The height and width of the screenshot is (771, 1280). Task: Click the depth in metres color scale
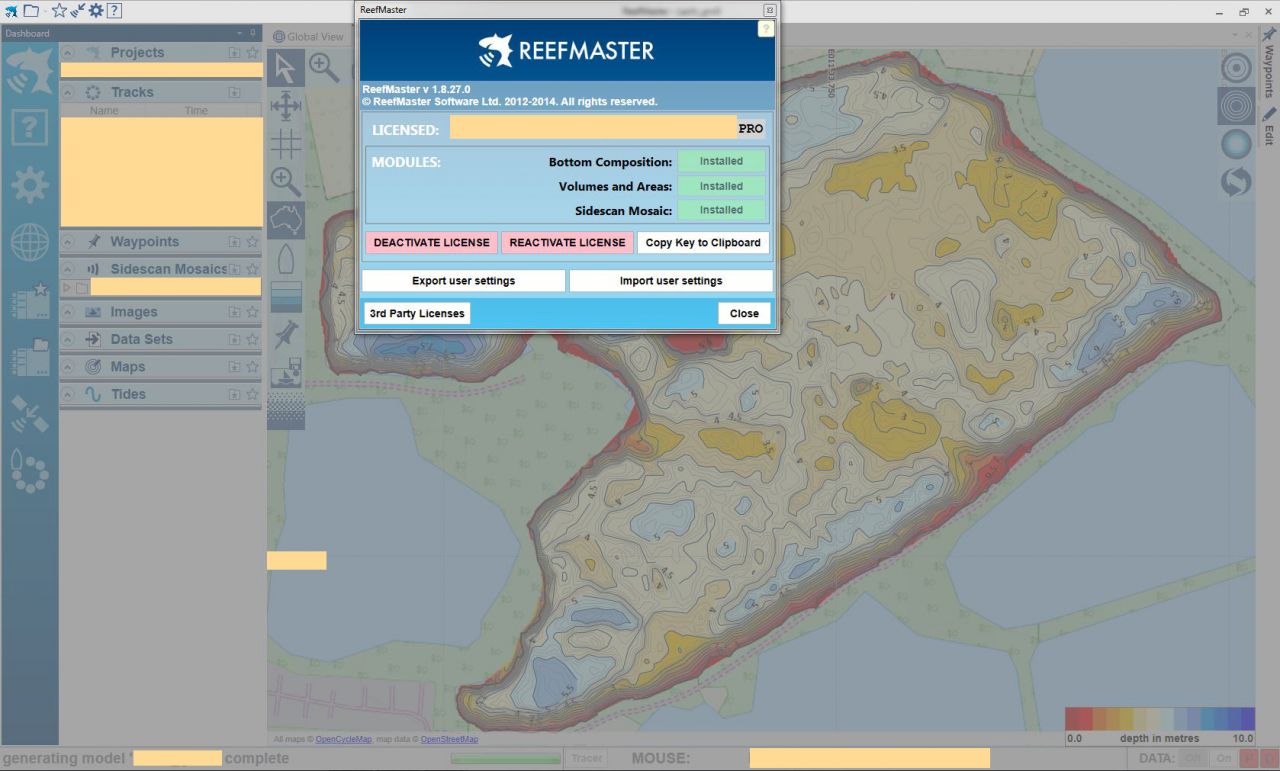click(1160, 725)
